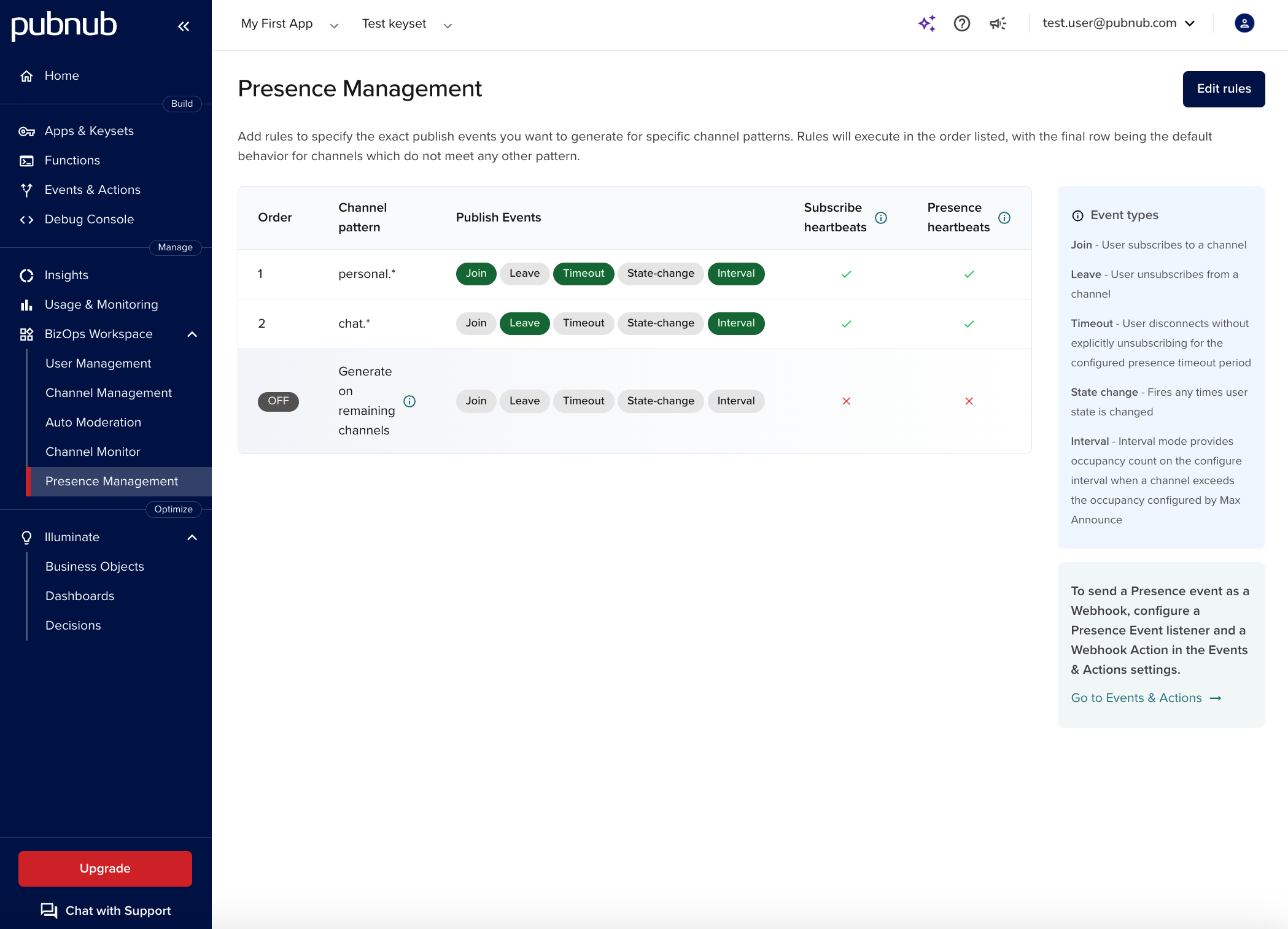Open the announcements megaphone icon
Viewport: 1288px width, 929px height.
pos(997,23)
